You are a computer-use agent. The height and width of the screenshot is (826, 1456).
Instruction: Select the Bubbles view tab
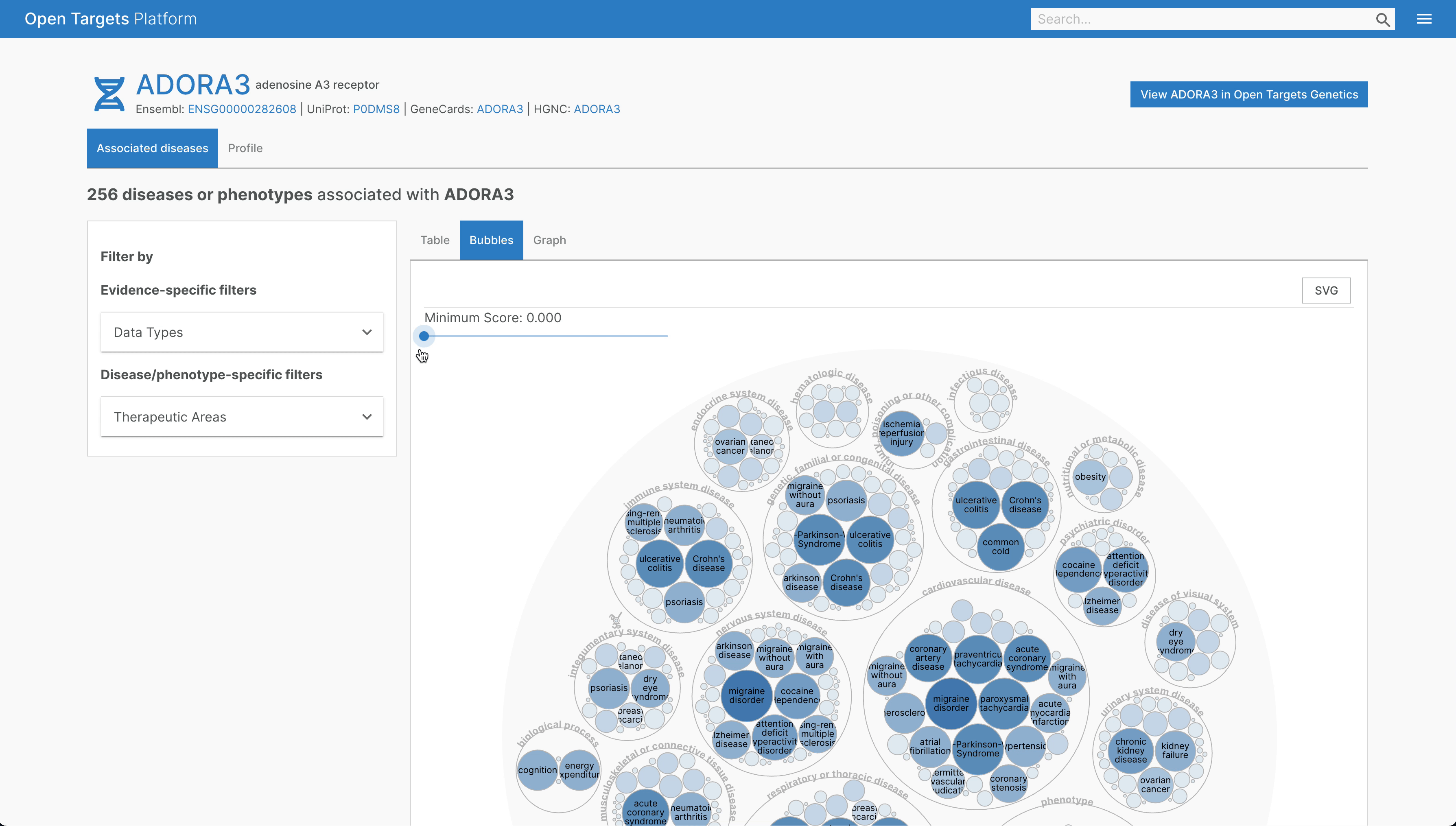click(x=491, y=240)
